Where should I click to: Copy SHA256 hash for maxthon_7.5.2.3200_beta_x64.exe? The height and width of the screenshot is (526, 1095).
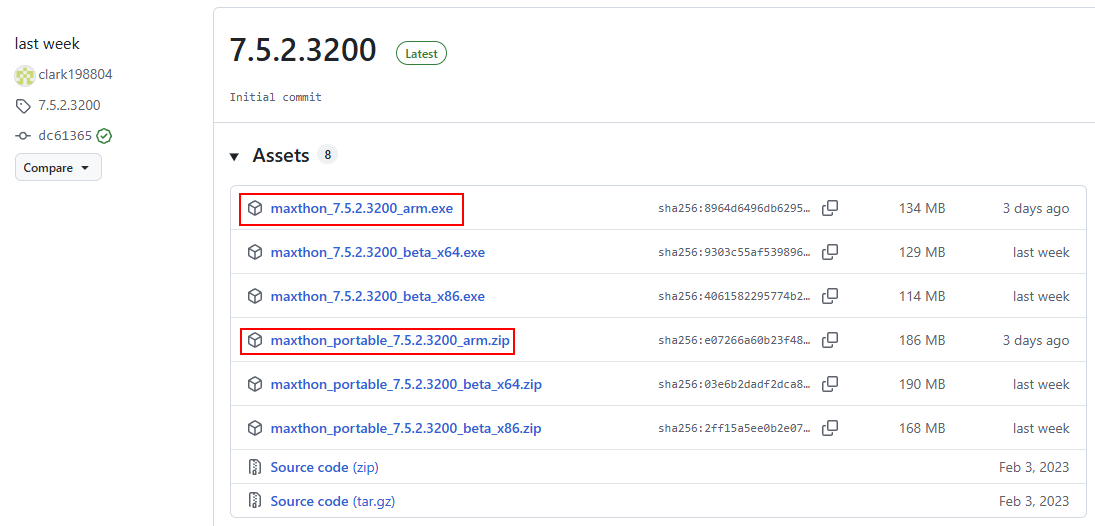[830, 252]
